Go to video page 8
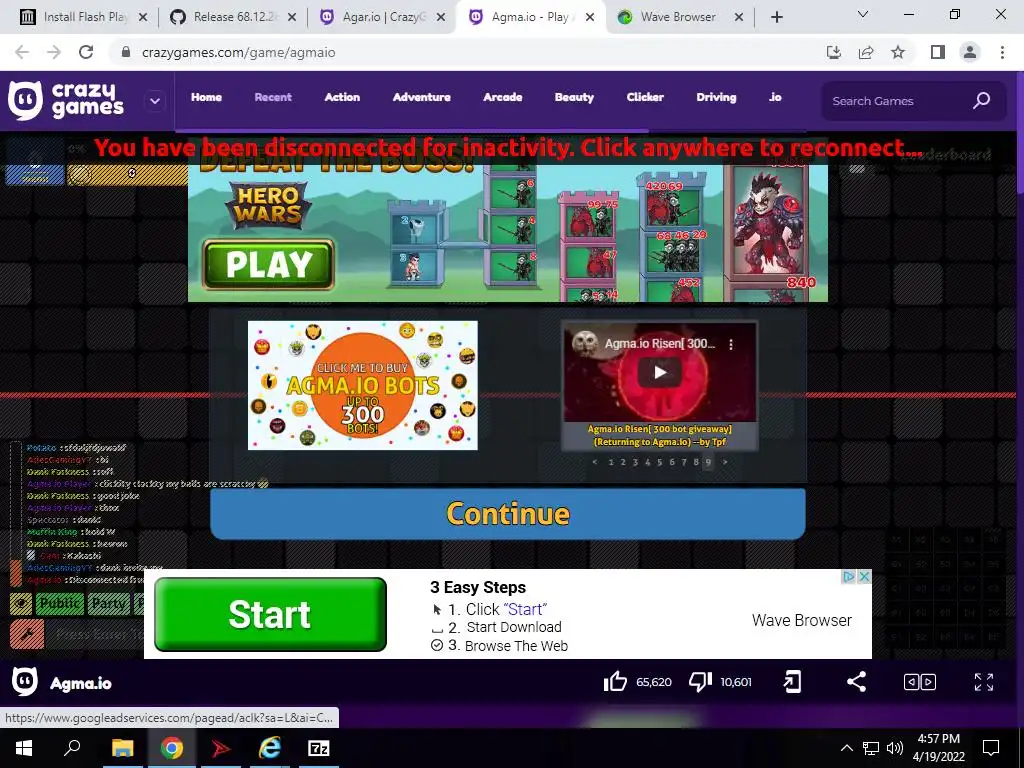Image resolution: width=1024 pixels, height=768 pixels. pos(696,462)
